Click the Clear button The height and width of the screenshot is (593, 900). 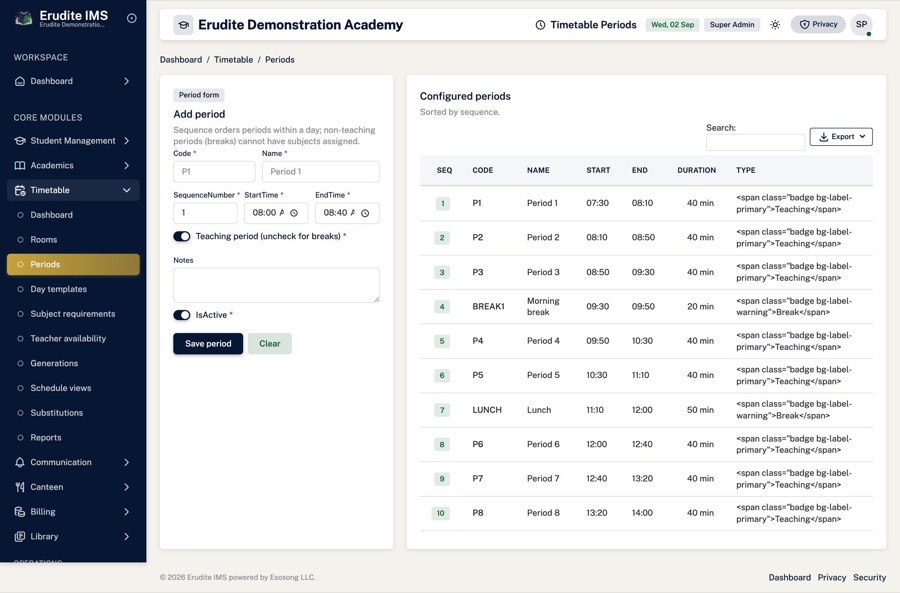(x=270, y=344)
